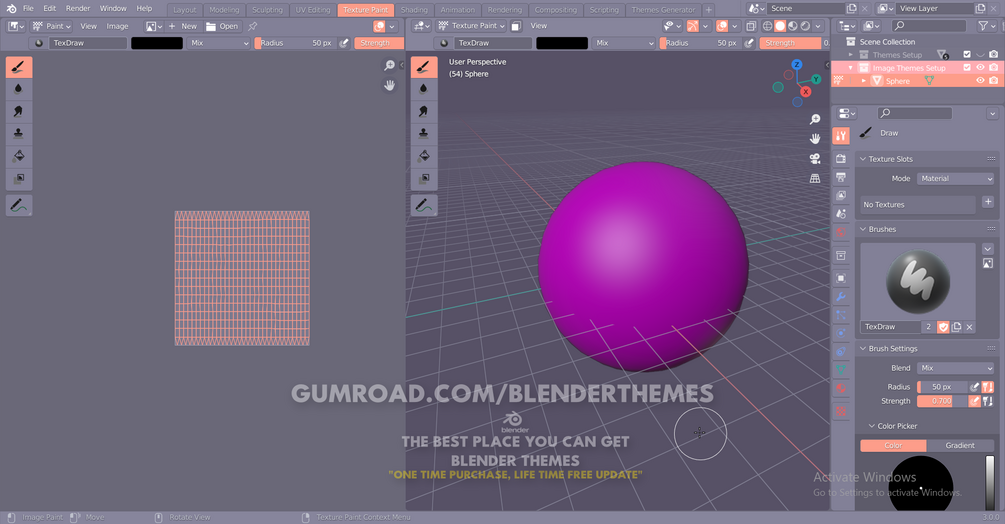Image resolution: width=1005 pixels, height=524 pixels.
Task: Toggle the pin image icon in the image editor header
Action: pos(253,26)
